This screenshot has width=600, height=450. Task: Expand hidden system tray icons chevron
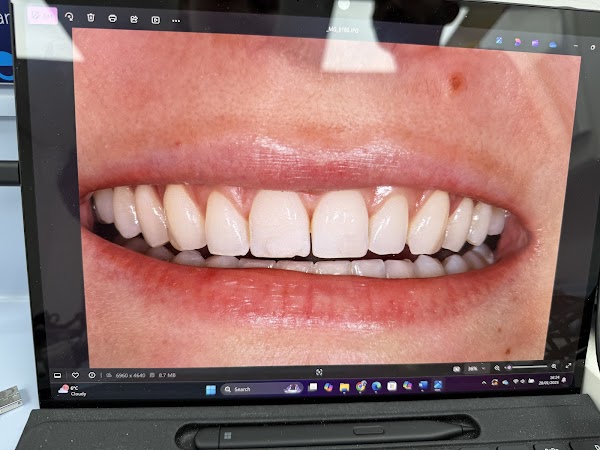pos(483,383)
